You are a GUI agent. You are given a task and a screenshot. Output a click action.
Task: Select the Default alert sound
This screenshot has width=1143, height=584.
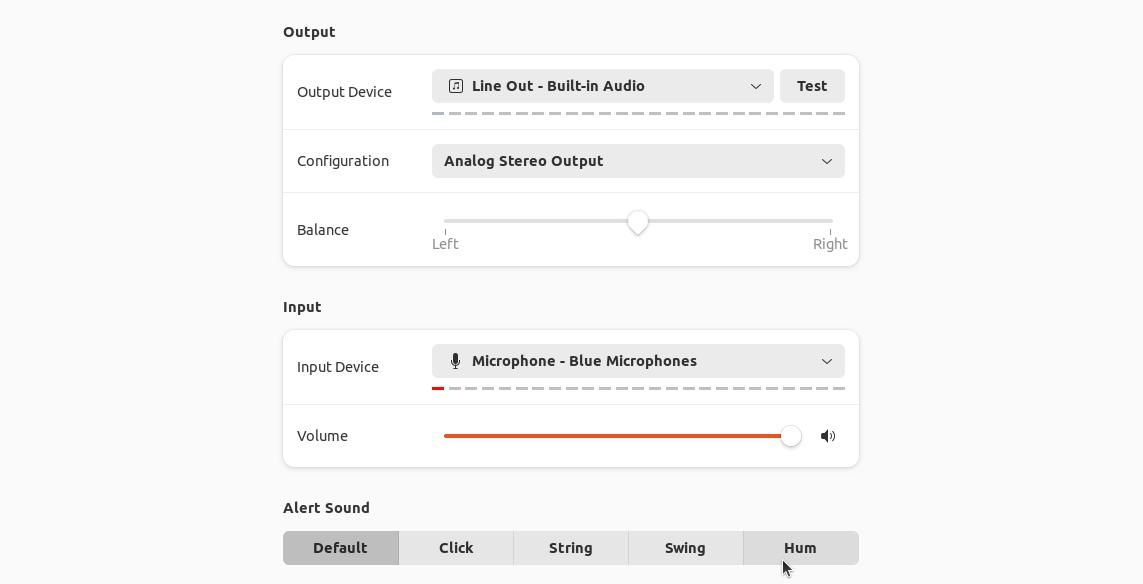(x=340, y=548)
